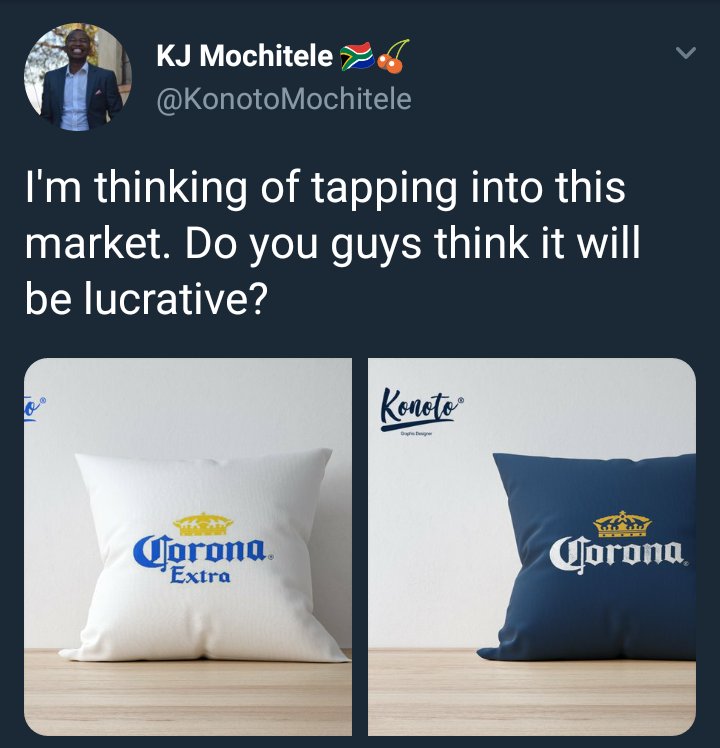
Task: Click the gold crown on the white pillow
Action: [203, 524]
